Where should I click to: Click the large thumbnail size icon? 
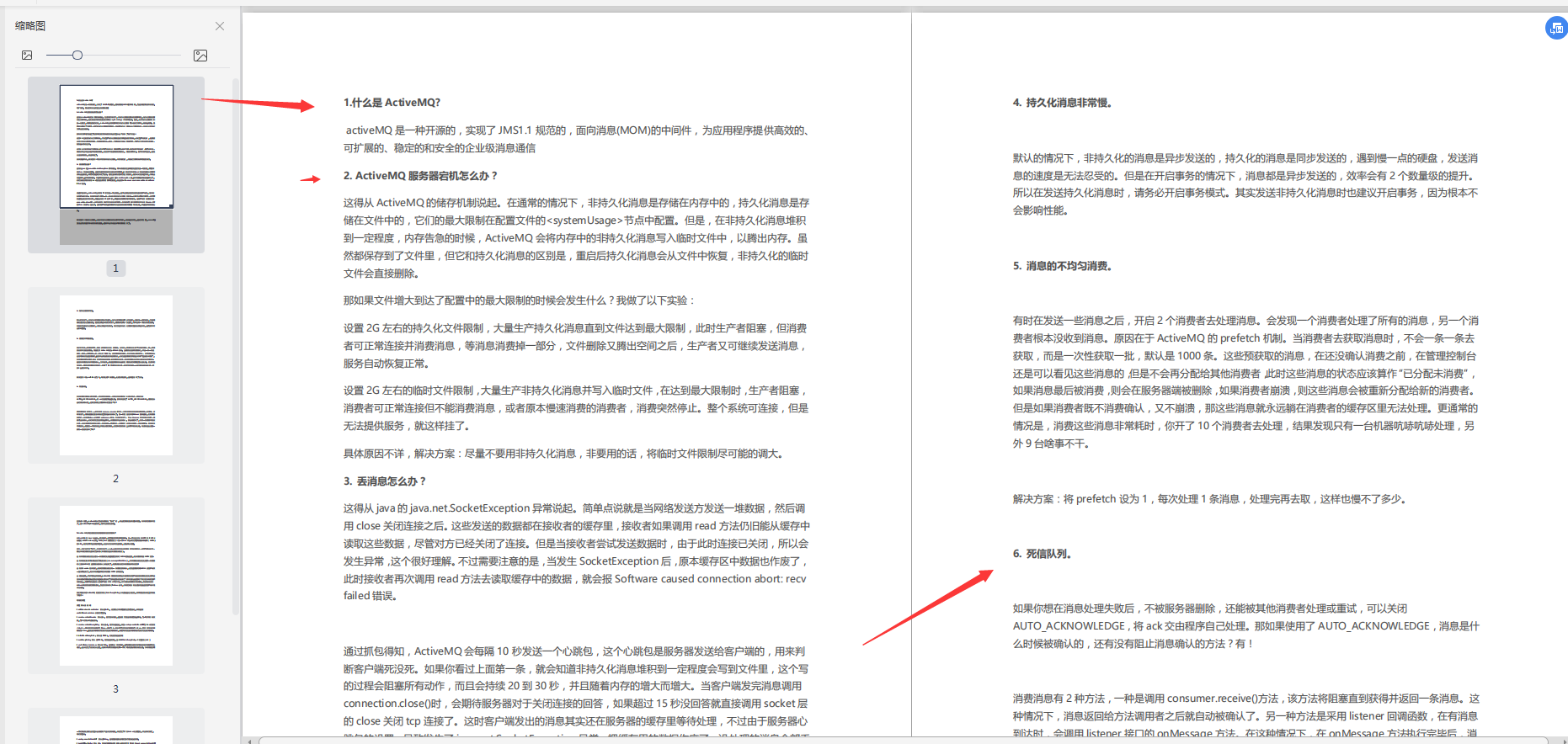(x=200, y=56)
